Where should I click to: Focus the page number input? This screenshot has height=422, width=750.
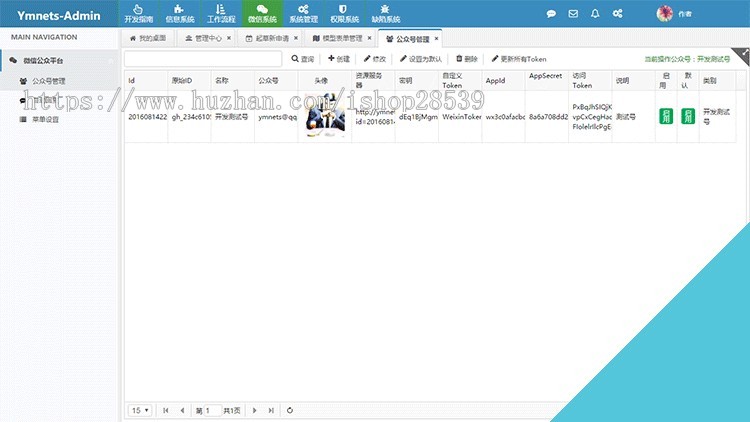213,411
